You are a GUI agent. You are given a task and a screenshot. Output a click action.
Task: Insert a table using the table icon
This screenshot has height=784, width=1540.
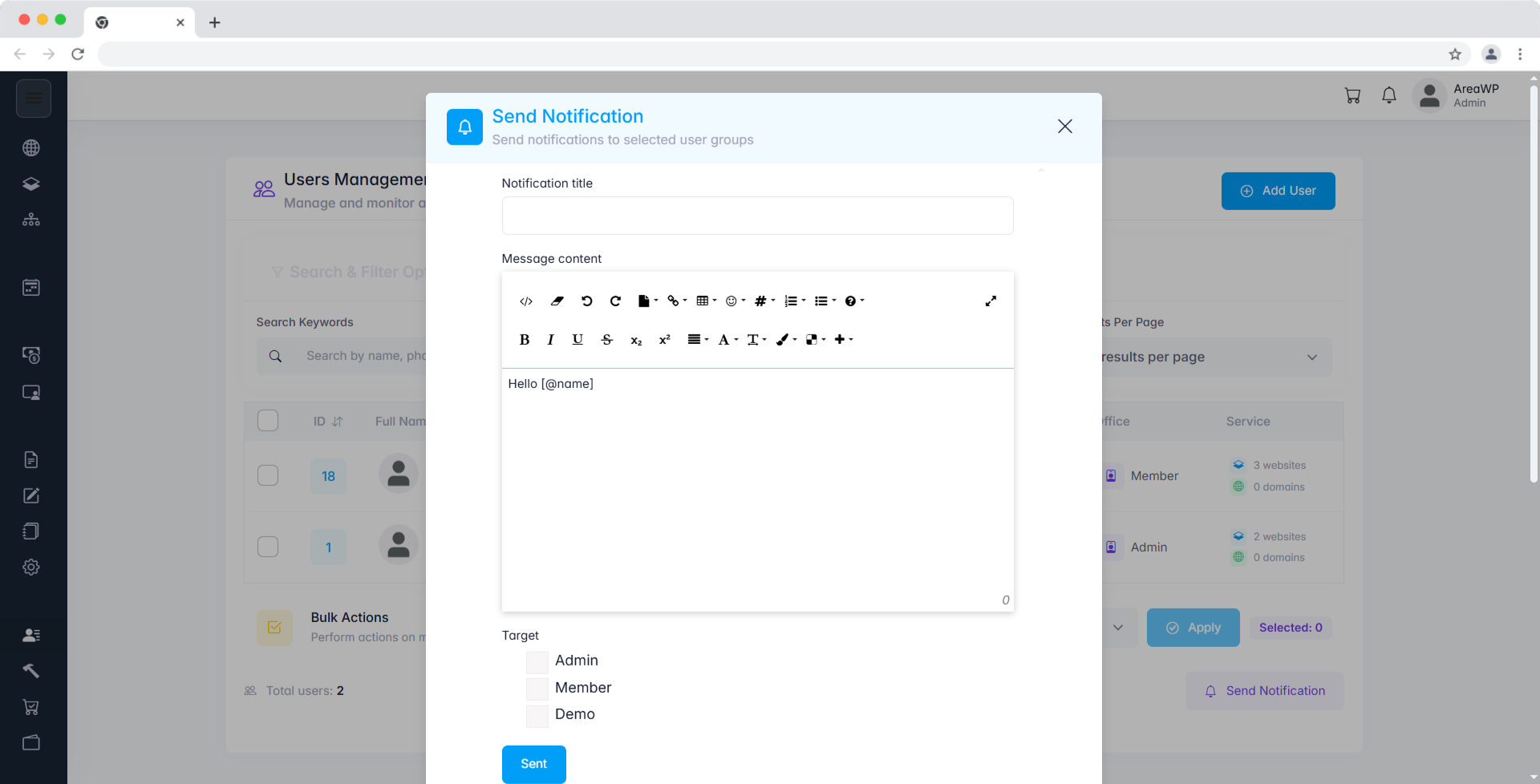[x=703, y=301]
